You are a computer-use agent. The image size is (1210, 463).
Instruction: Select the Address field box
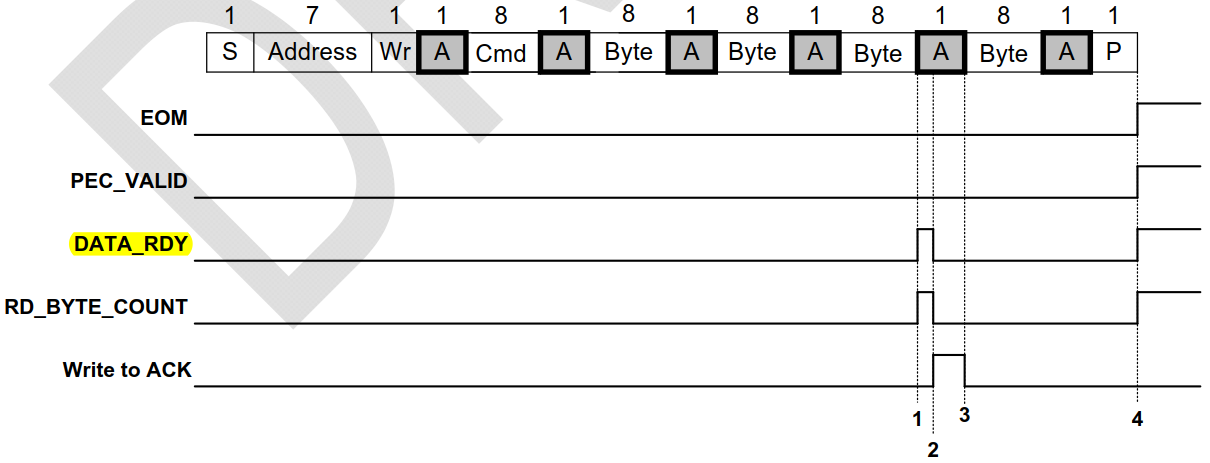(312, 52)
